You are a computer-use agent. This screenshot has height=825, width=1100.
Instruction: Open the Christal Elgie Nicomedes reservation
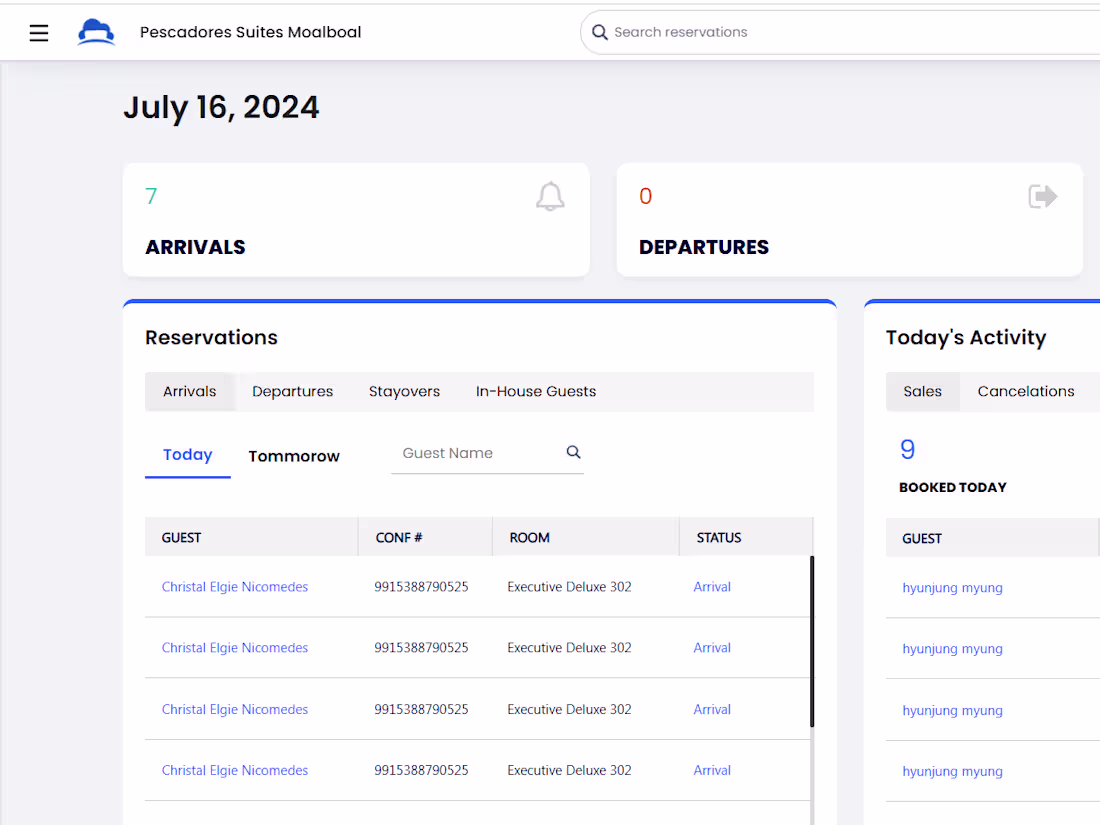click(x=235, y=586)
